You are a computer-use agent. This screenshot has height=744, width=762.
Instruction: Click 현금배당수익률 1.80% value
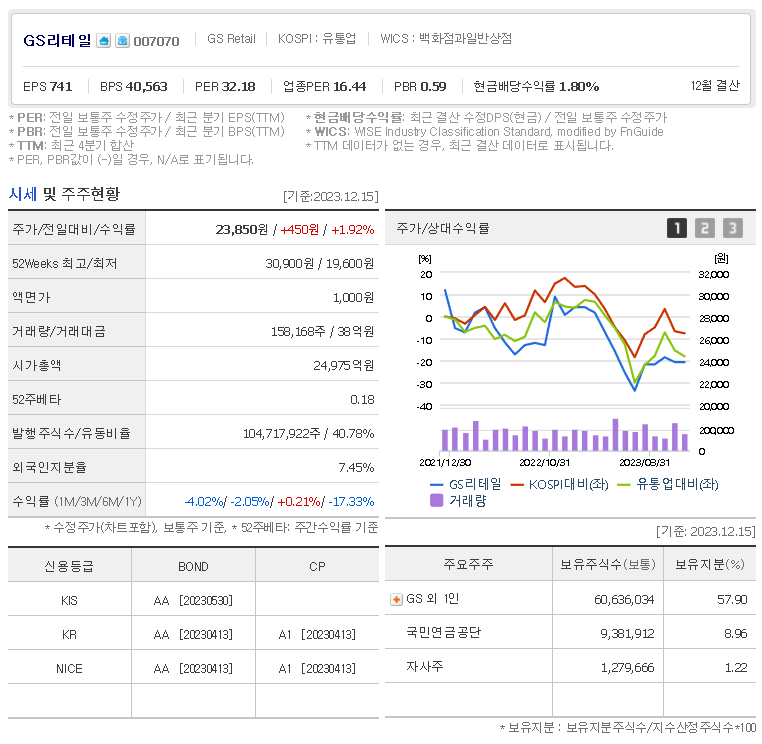click(x=536, y=87)
